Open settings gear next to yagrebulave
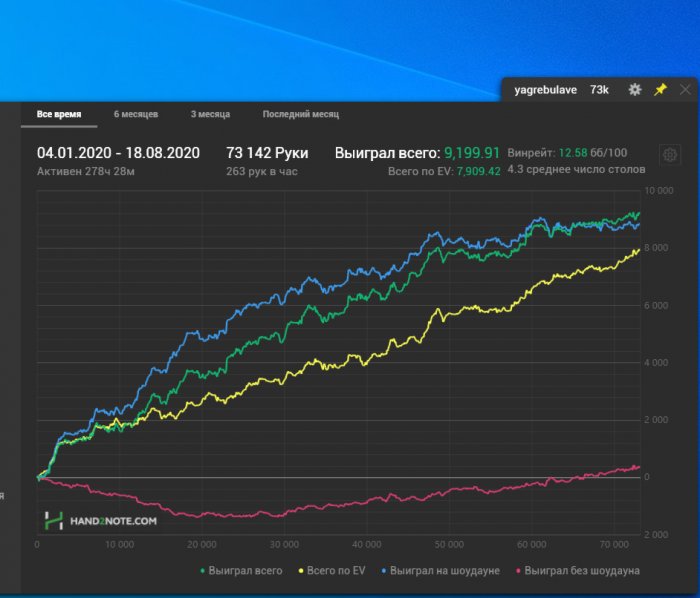The height and width of the screenshot is (598, 700). (635, 90)
